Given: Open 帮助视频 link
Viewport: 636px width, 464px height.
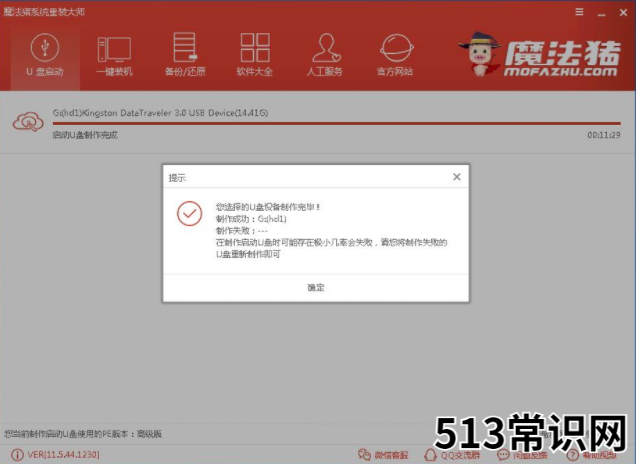Looking at the screenshot, I should 592,455.
